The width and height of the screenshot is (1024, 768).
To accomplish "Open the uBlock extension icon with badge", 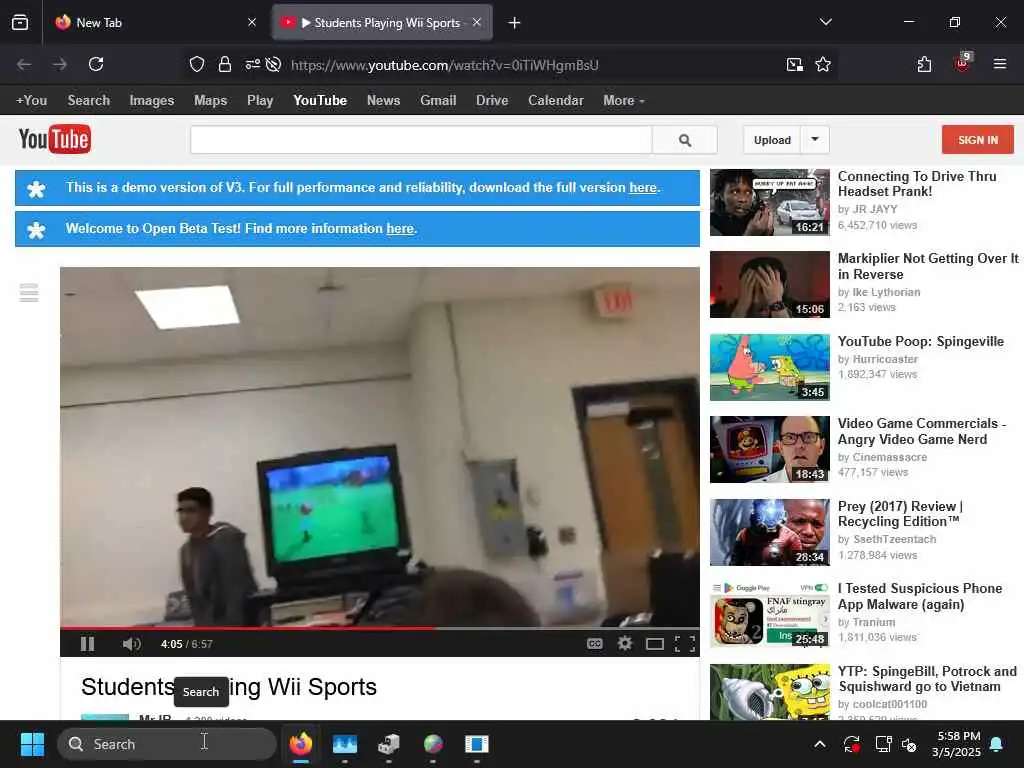I will (x=963, y=63).
